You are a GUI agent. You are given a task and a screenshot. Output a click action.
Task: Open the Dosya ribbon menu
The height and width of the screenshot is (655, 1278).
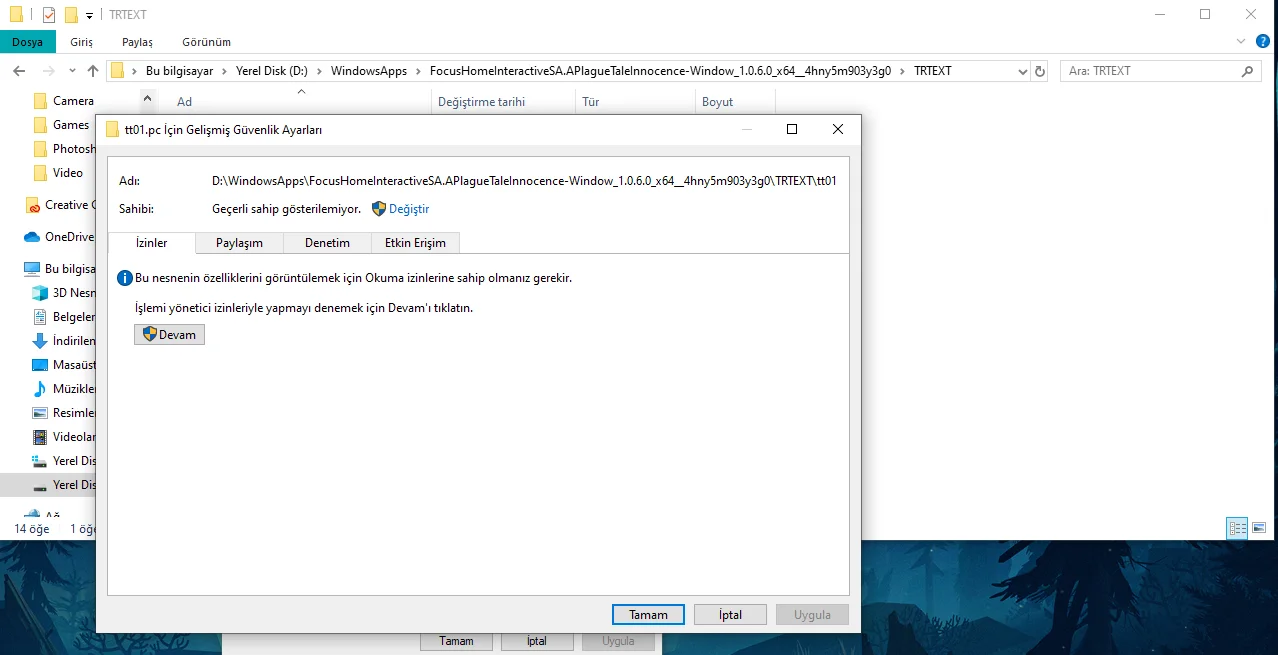27,42
